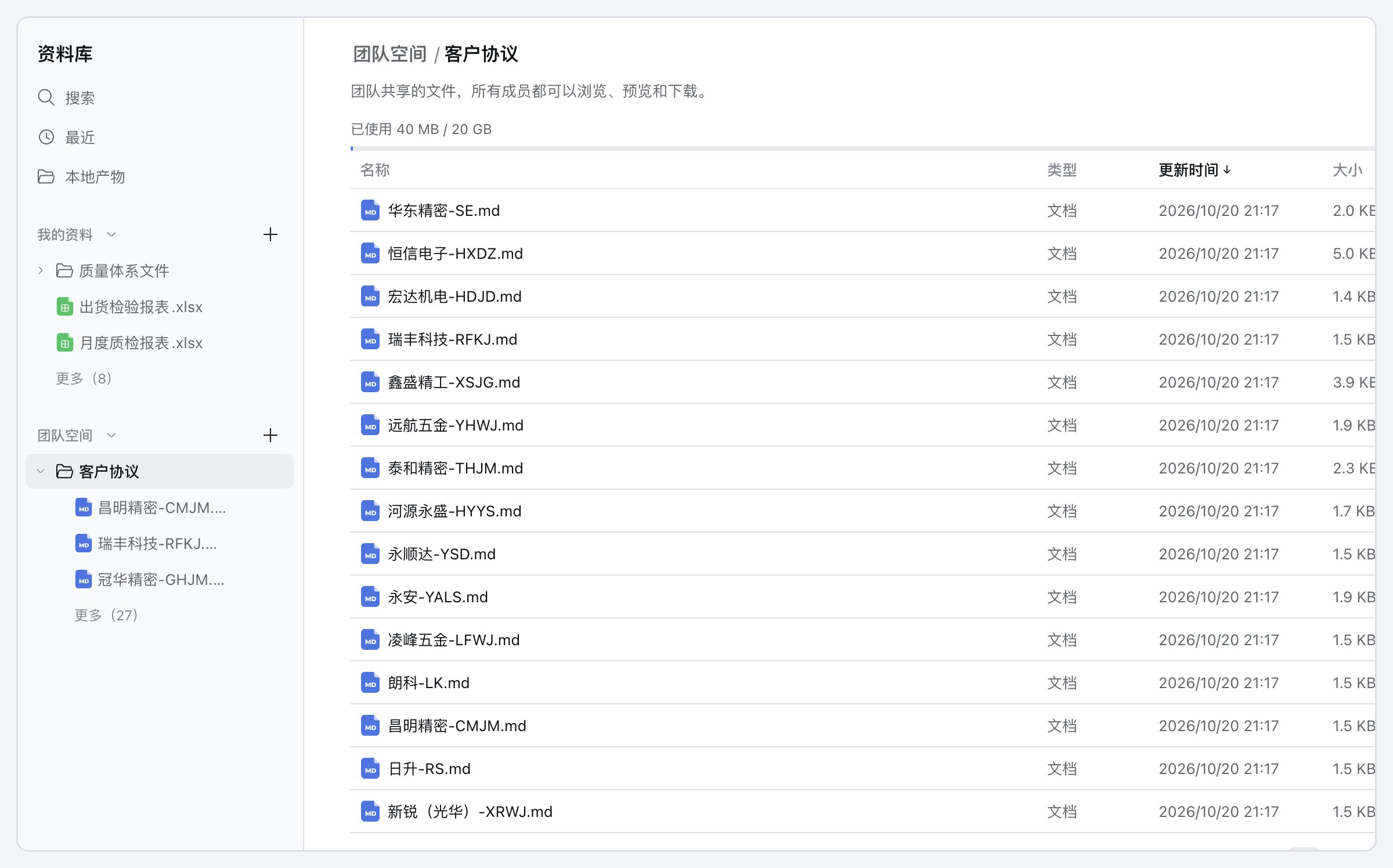Click the folder icon for 本地产物
The height and width of the screenshot is (868, 1393).
[x=46, y=176]
